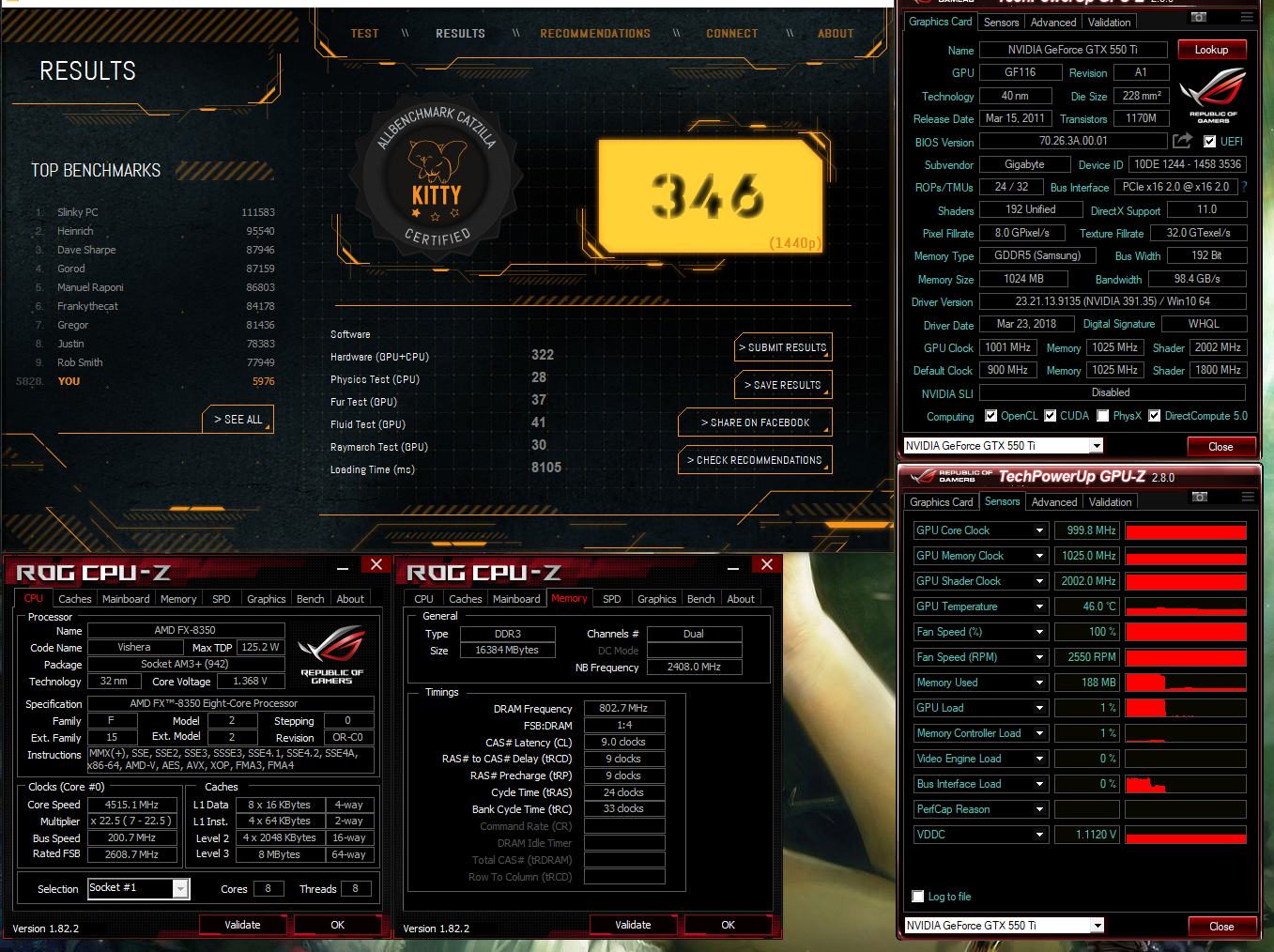Toggle the CUDA checkbox
The image size is (1274, 952).
pyautogui.click(x=1051, y=416)
